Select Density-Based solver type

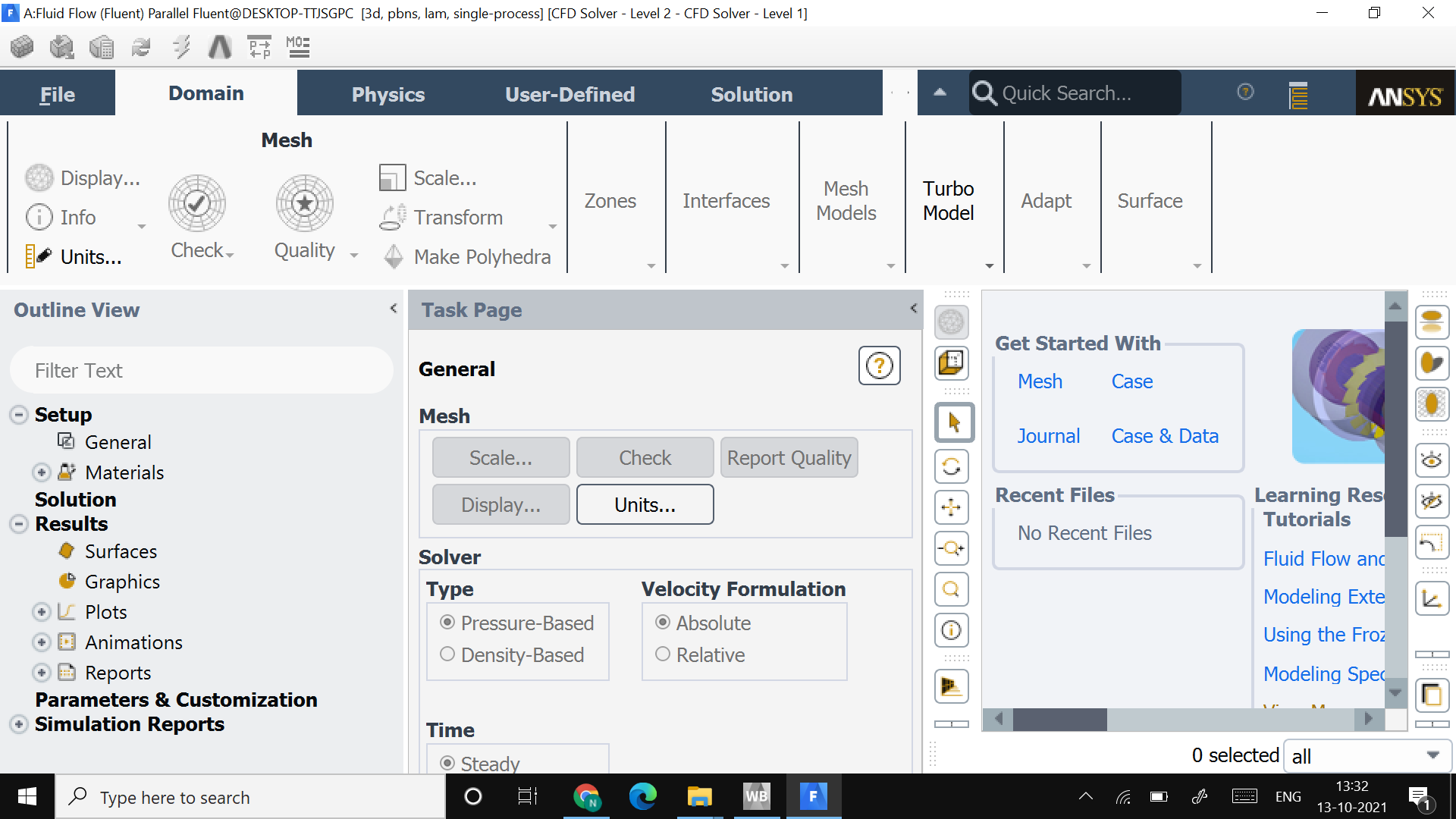pyautogui.click(x=513, y=654)
